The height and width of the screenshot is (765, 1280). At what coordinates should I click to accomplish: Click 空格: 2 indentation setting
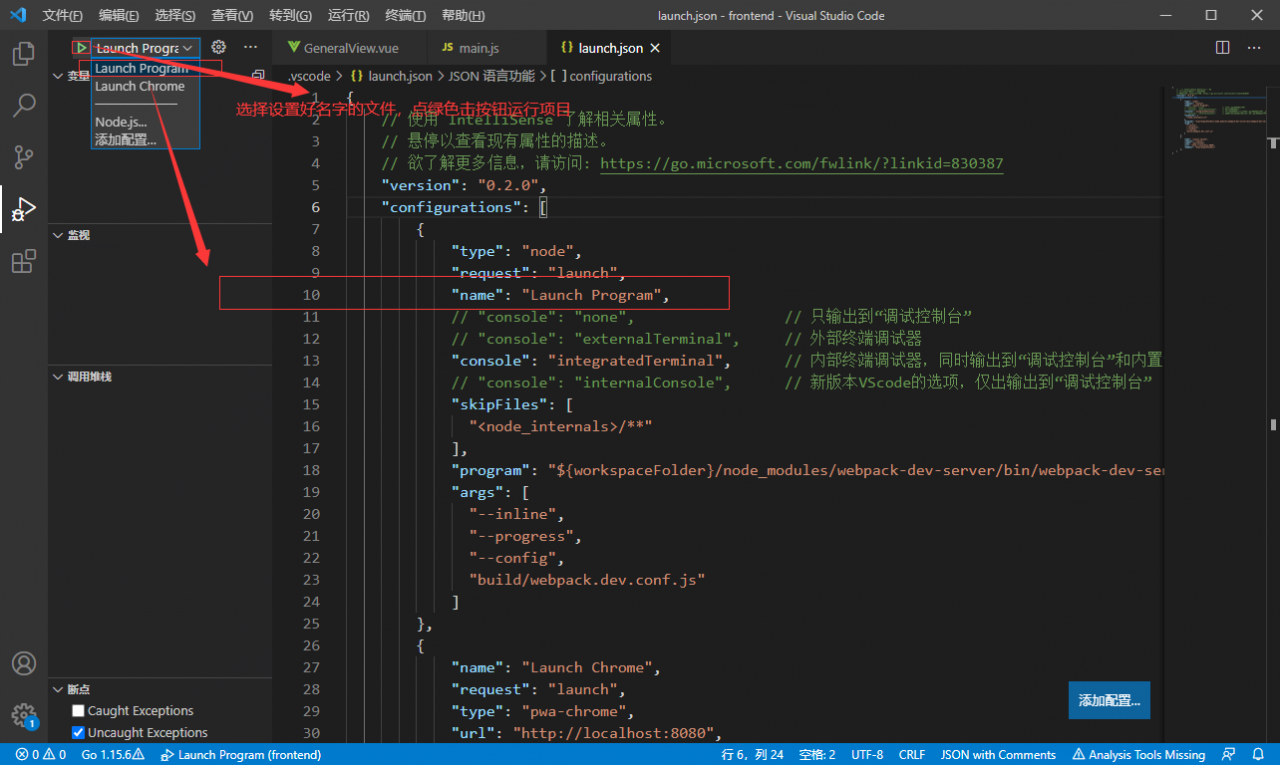point(818,755)
